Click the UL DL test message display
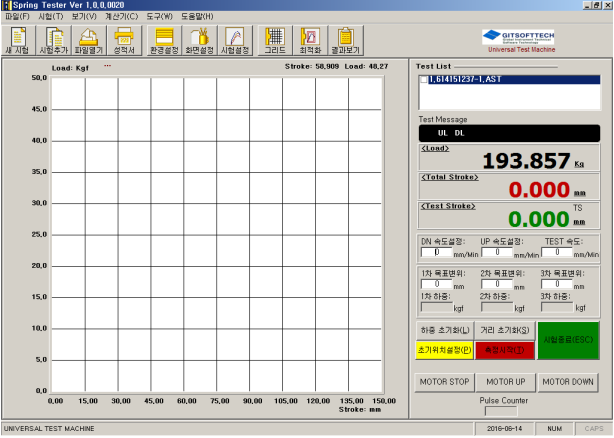Screen dimensions: 614x438 point(509,133)
